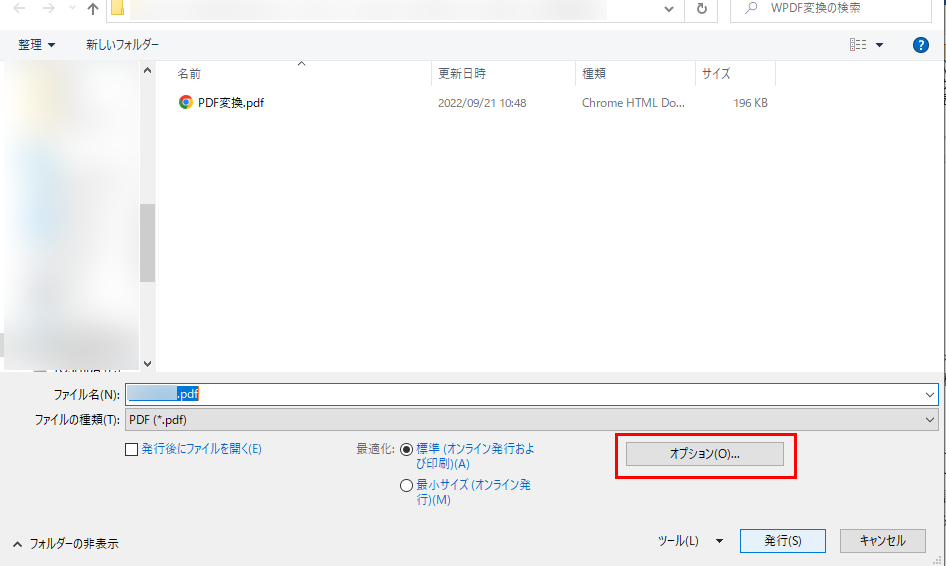
Task: Go back with the back arrow
Action: point(19,8)
